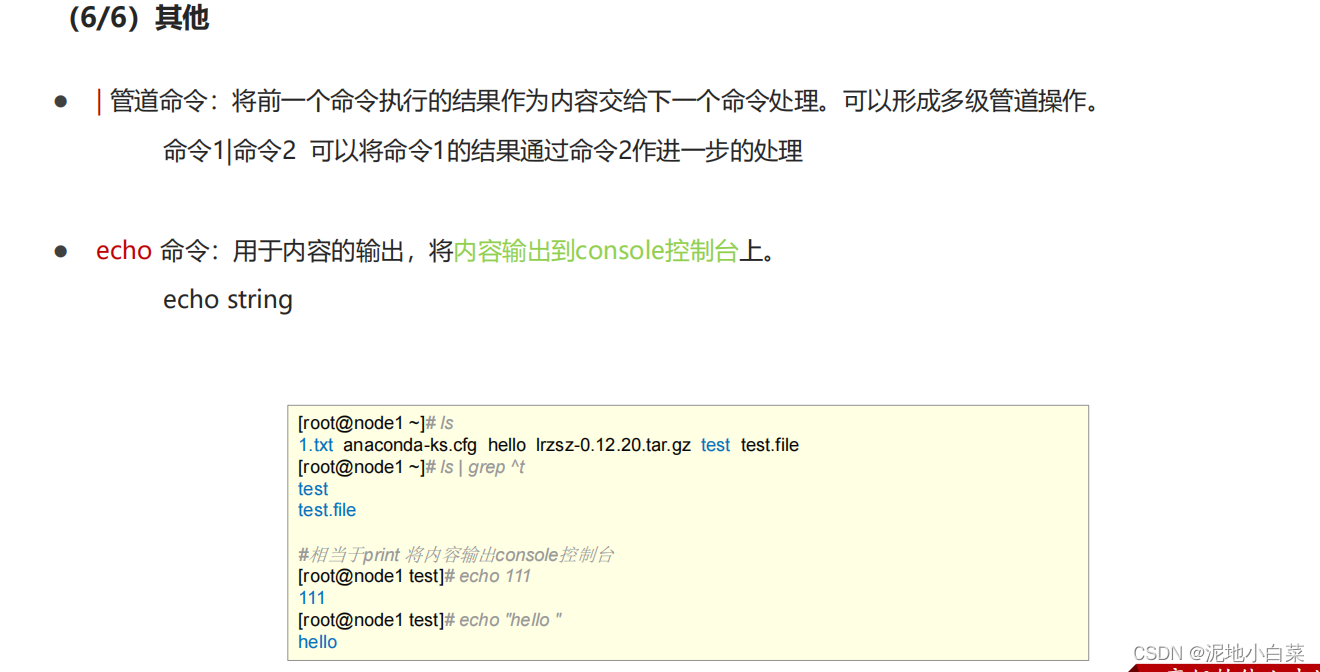Click the red pipe symbol before 管道命令

click(99, 101)
